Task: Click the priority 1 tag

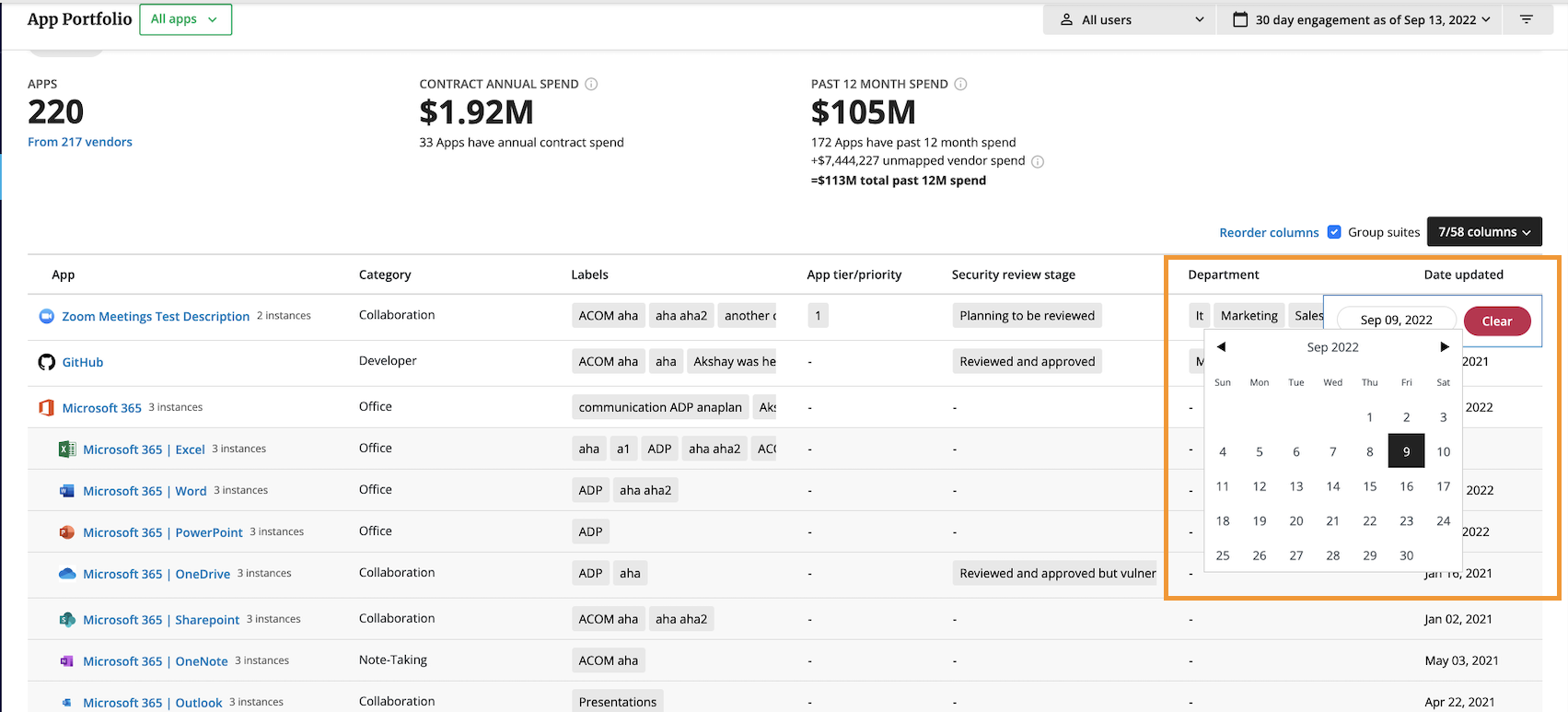Action: click(x=818, y=315)
